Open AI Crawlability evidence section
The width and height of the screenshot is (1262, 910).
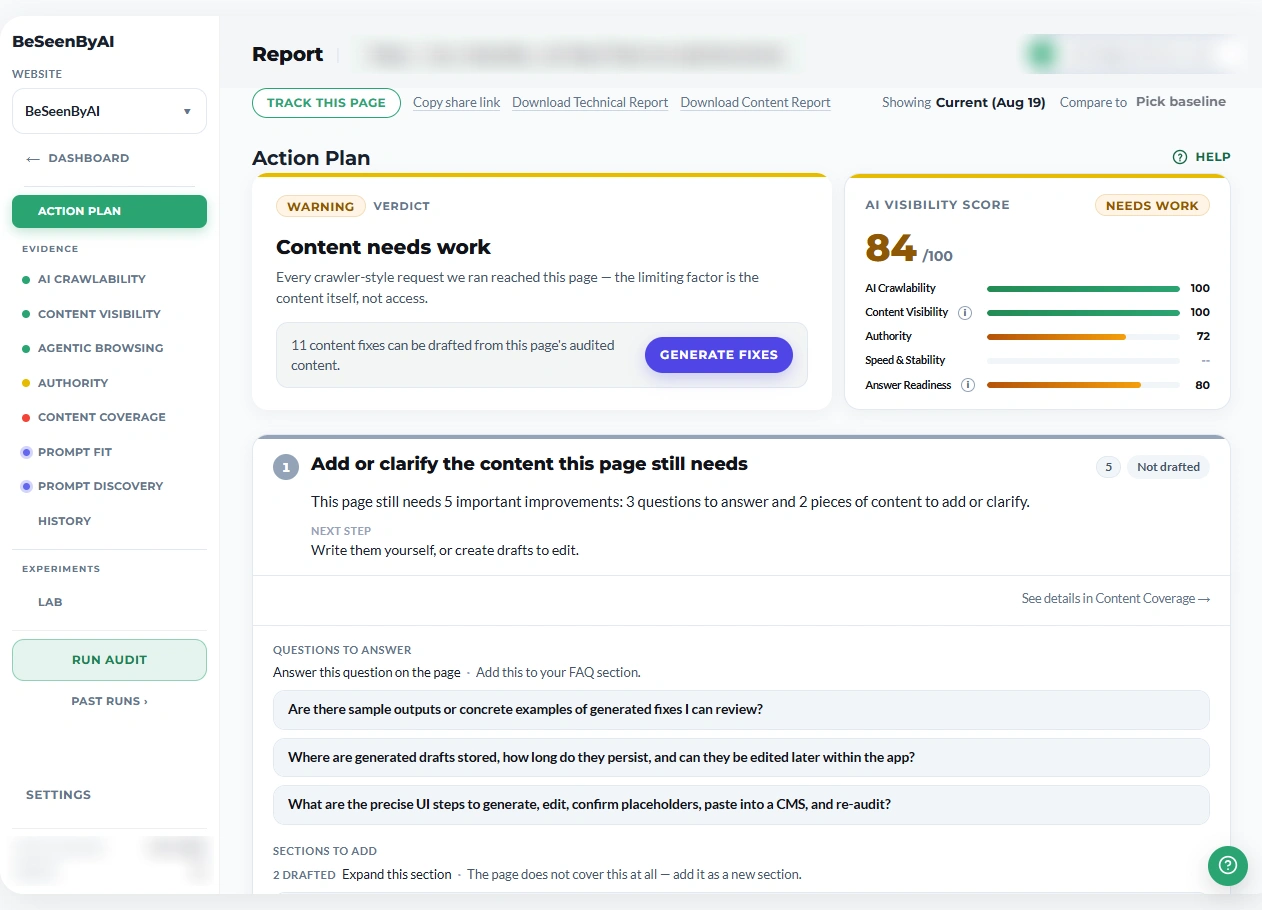point(91,279)
